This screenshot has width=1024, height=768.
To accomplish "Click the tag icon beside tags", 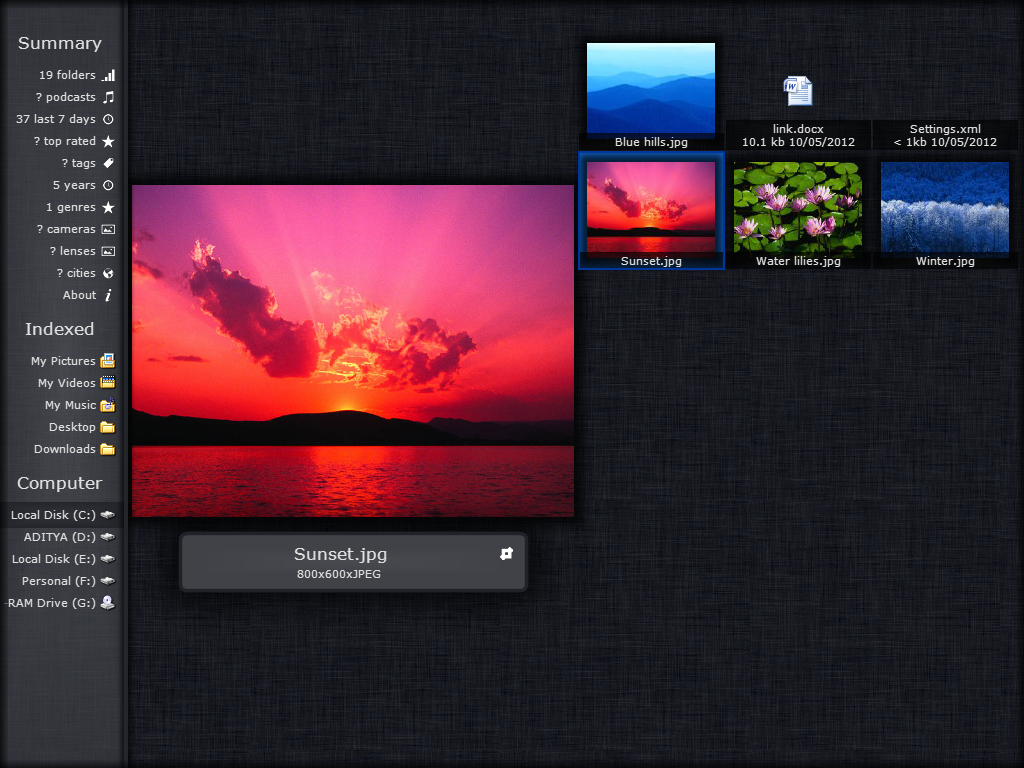I will 108,163.
